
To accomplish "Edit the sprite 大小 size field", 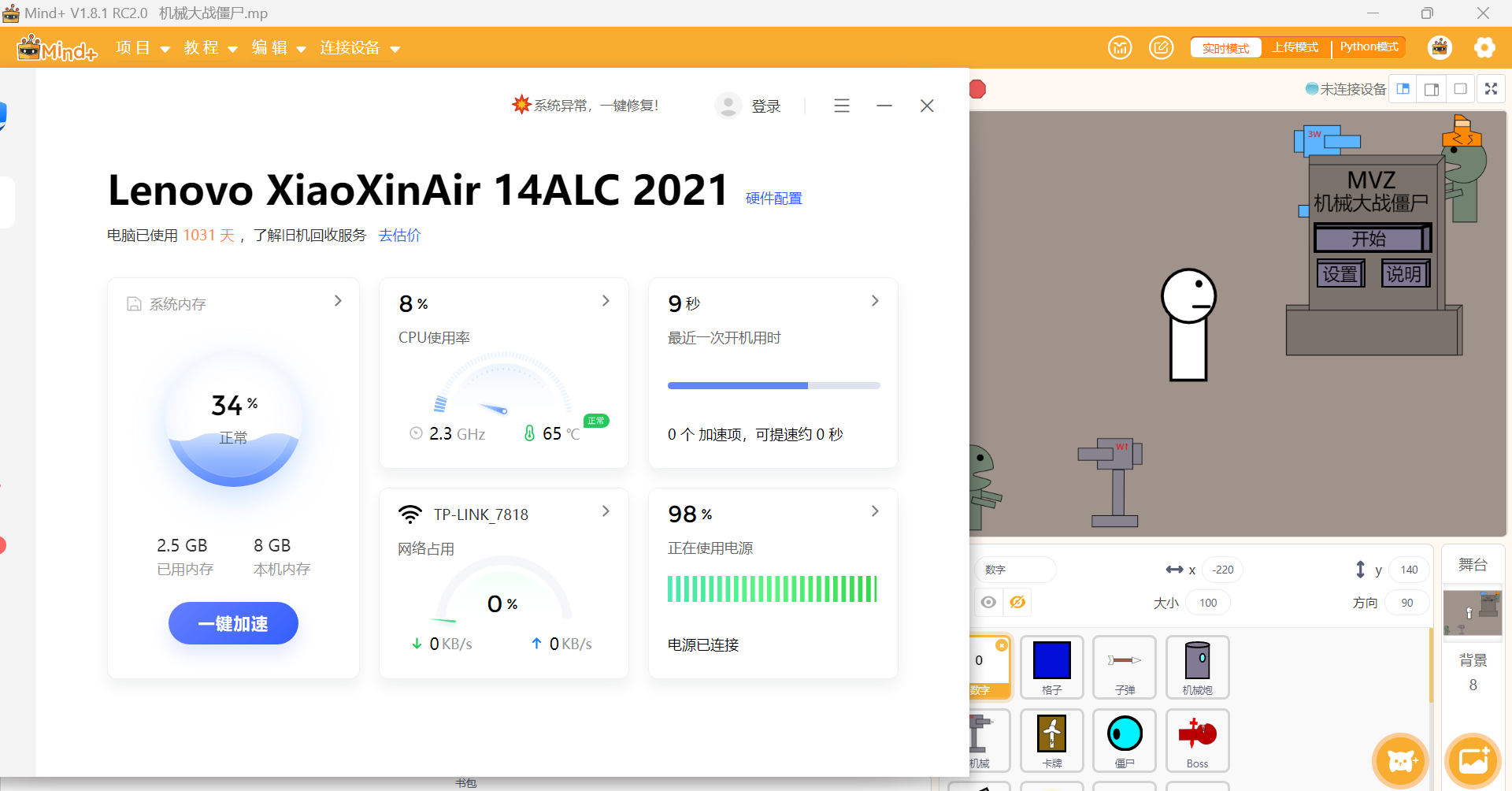I will (1208, 603).
